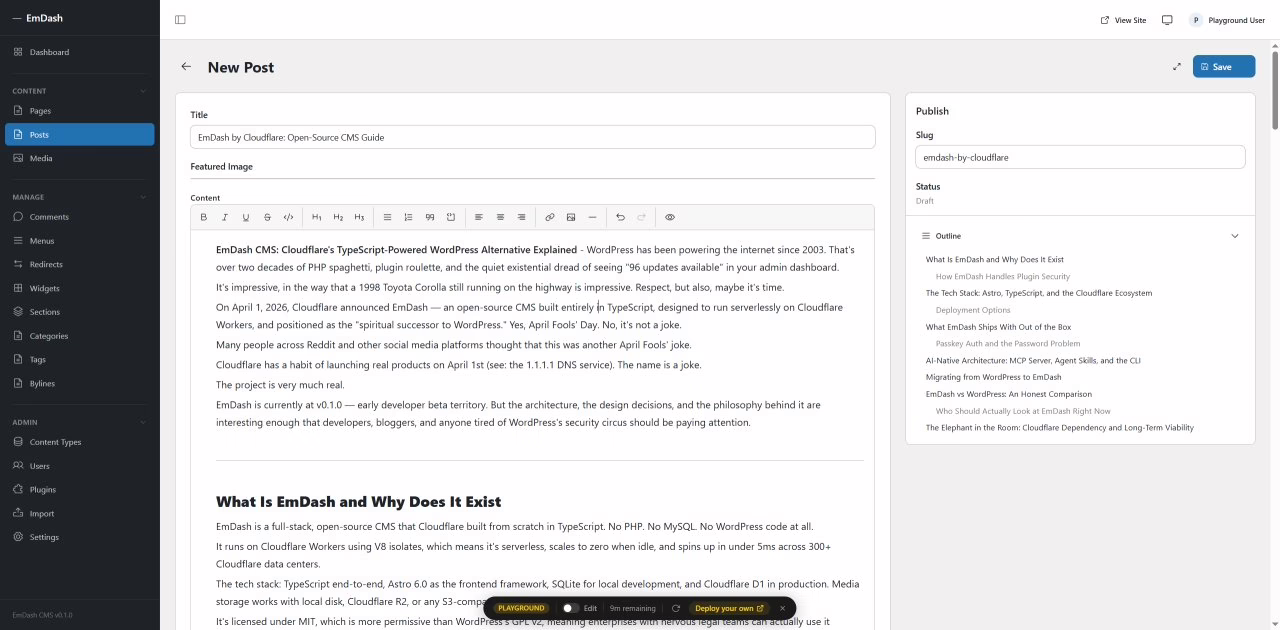1280x630 pixels.
Task: Open the Playground User account menu
Action: point(1227,20)
